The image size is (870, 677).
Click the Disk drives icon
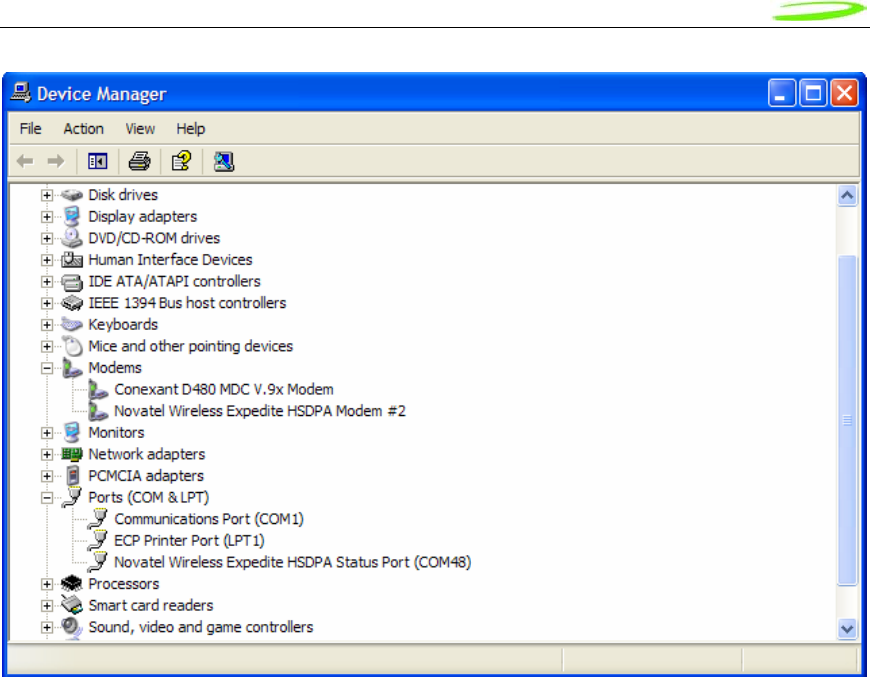pyautogui.click(x=72, y=195)
